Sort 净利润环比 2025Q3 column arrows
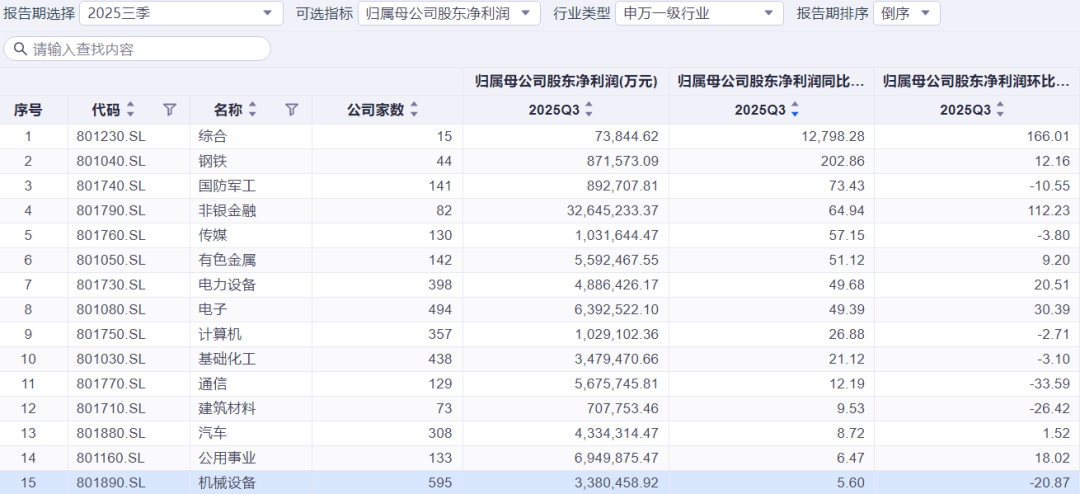 (1000, 110)
